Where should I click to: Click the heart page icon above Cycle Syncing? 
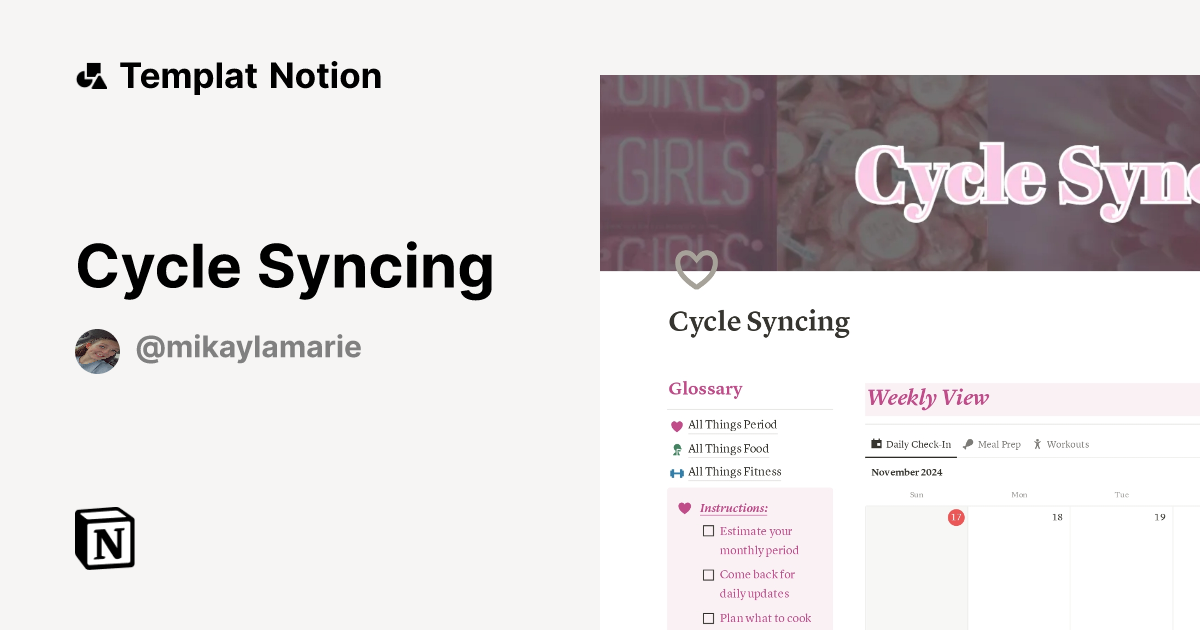pos(696,269)
